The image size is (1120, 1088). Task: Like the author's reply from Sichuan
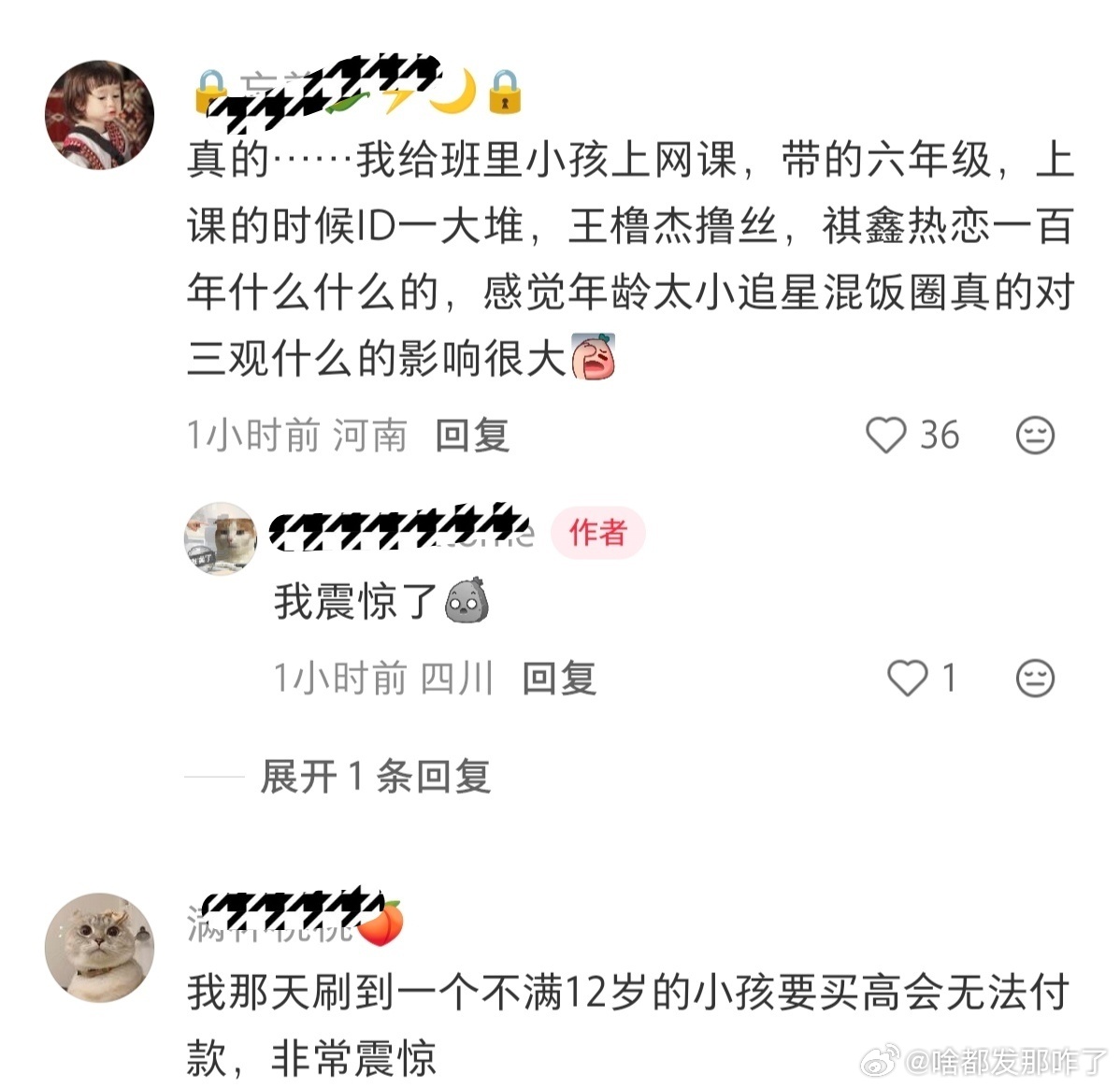coord(907,678)
